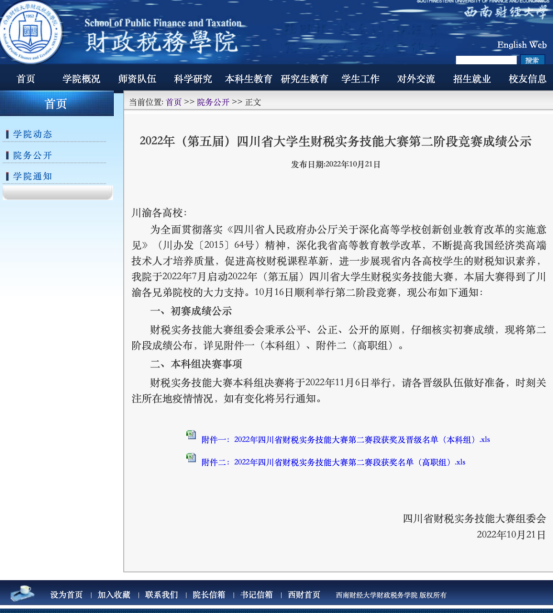
Task: Click the xls icon beside 附件一
Action: tap(191, 435)
